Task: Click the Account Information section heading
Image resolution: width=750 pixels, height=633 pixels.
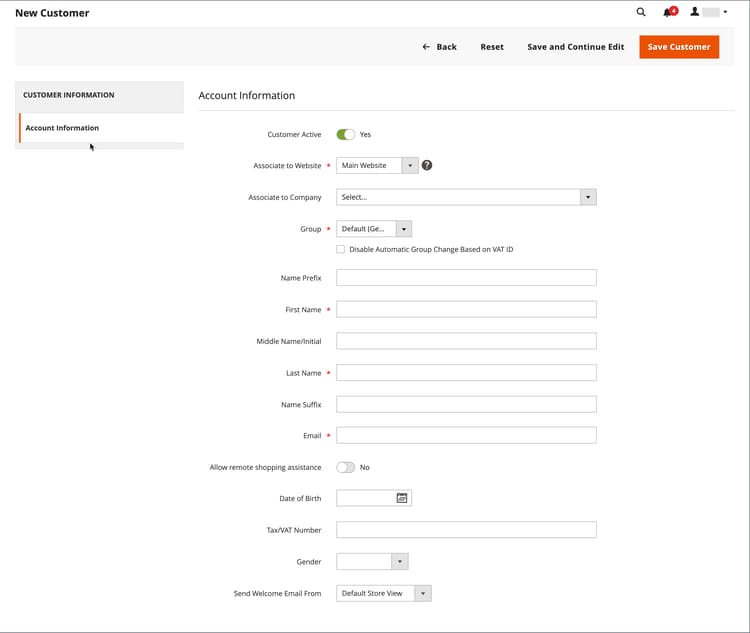Action: coord(246,95)
